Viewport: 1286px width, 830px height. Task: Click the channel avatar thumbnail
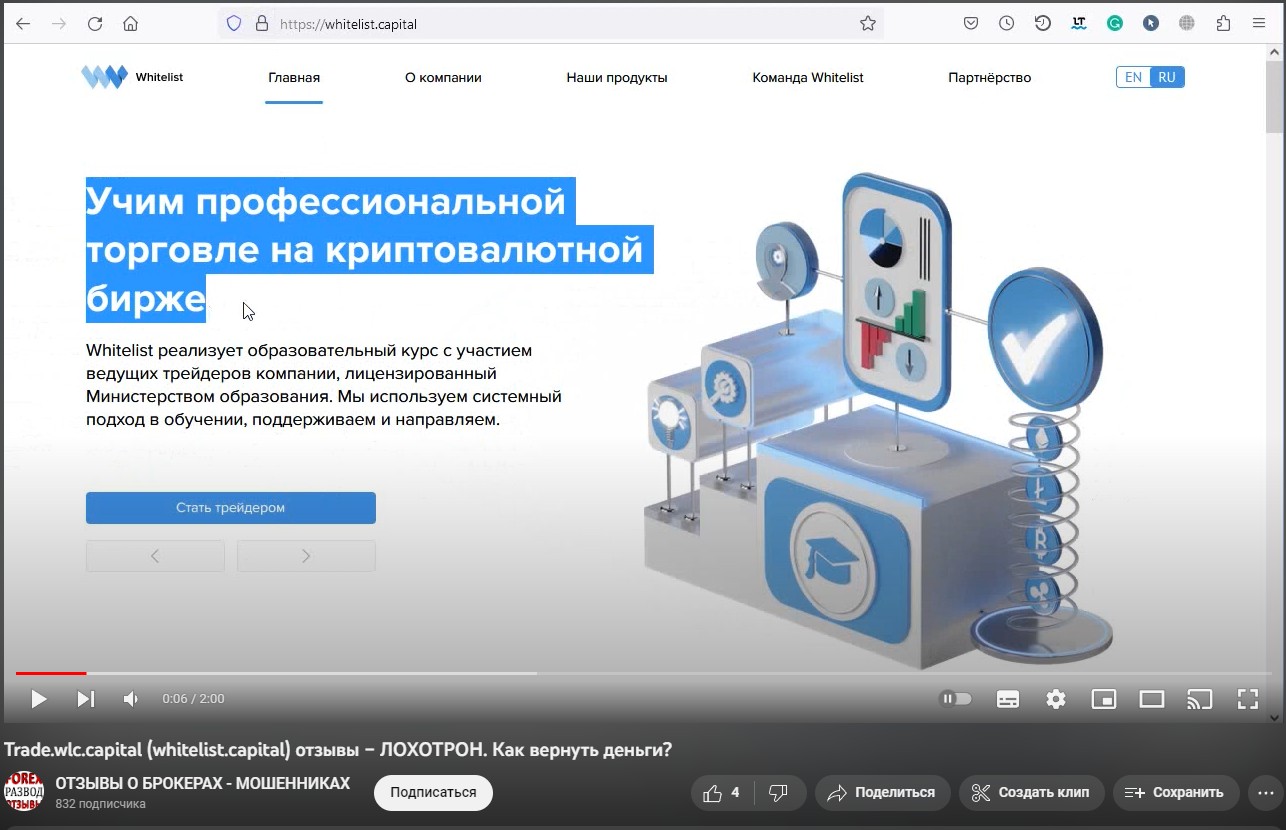click(x=24, y=791)
